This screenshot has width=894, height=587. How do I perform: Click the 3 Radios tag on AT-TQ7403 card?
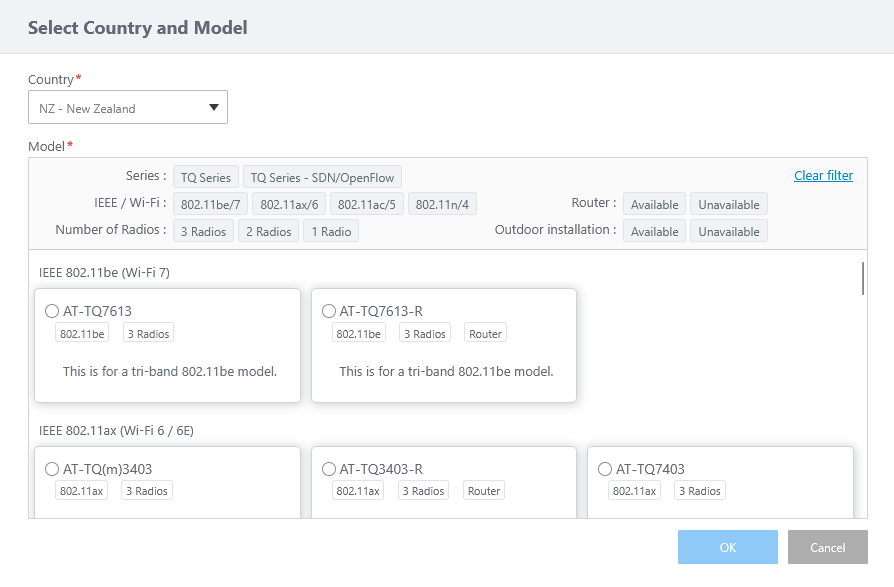pyautogui.click(x=700, y=491)
